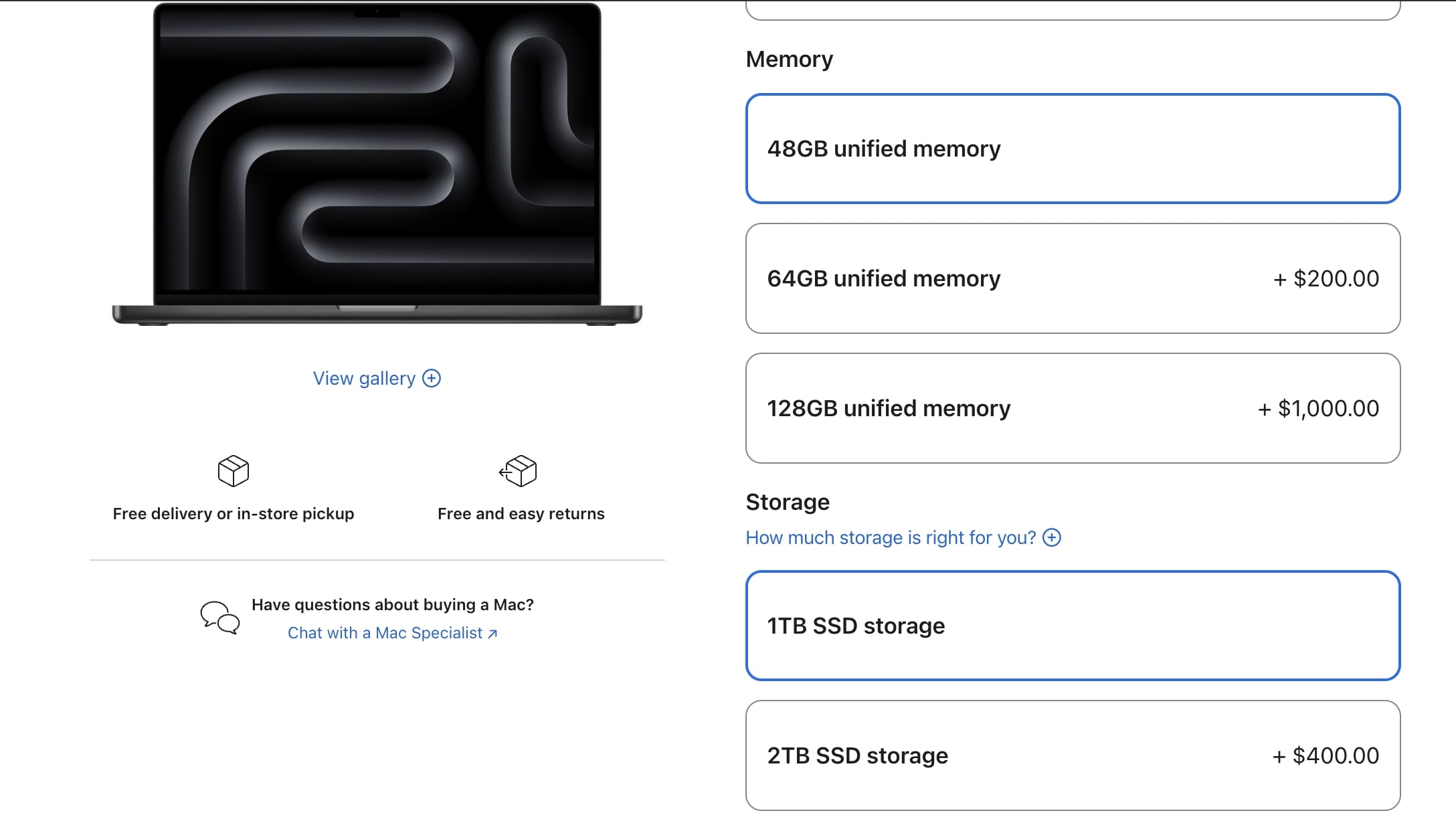Click the View gallery link
Viewport: 1456px width, 819px height.
pos(365,378)
